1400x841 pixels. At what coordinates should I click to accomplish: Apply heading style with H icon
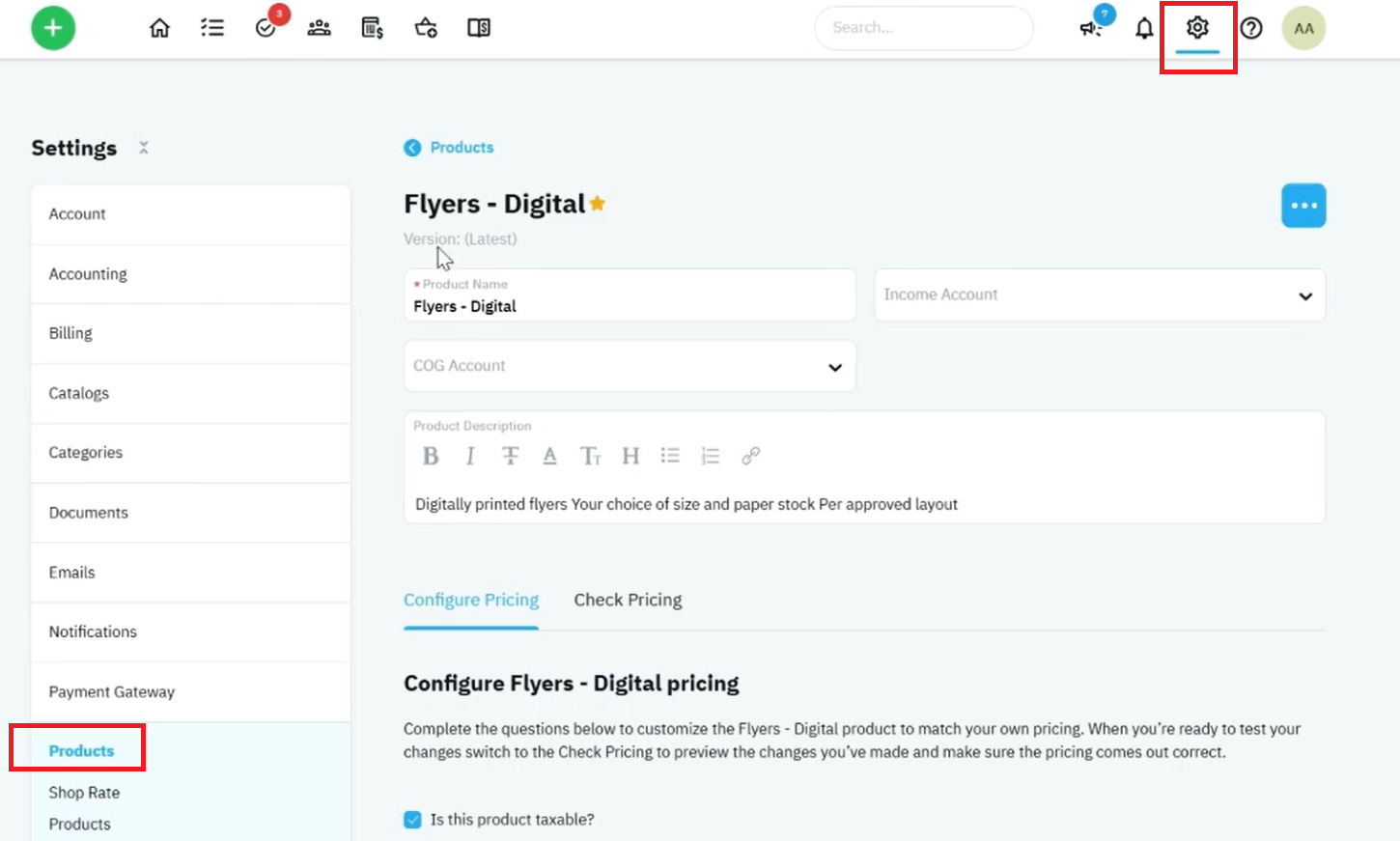tap(630, 456)
